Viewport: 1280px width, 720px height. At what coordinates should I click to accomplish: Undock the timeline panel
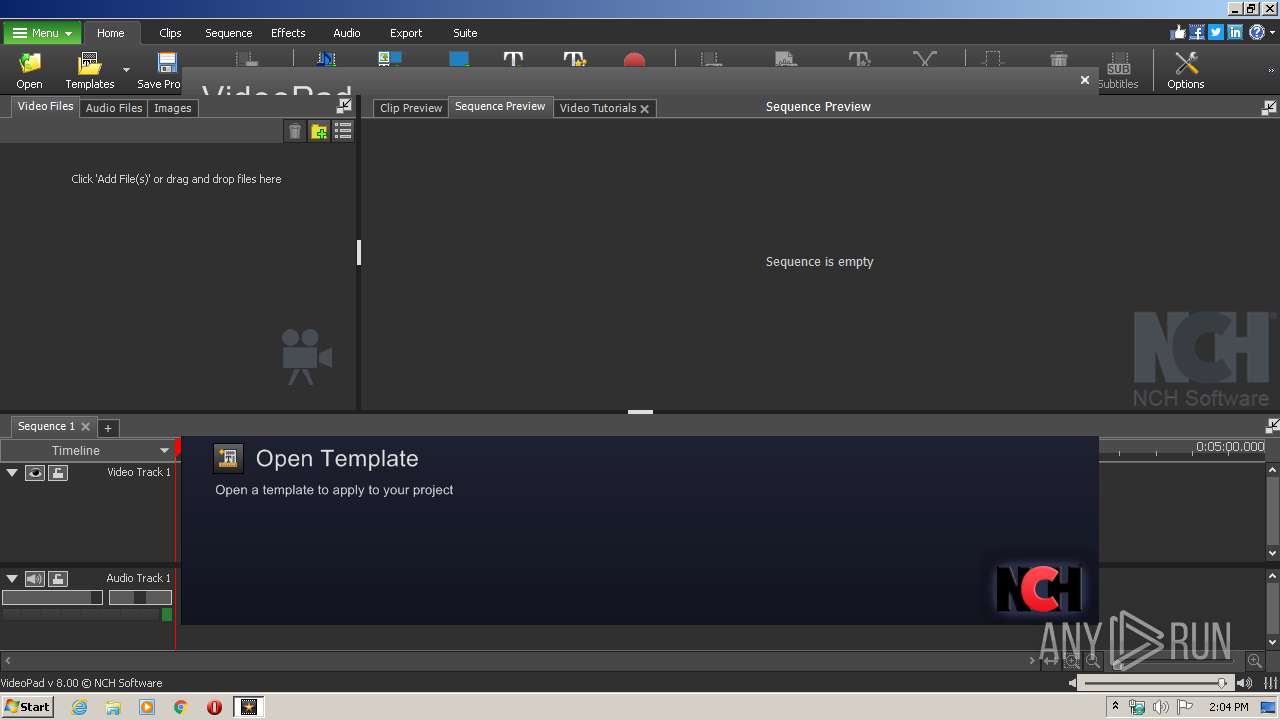coord(1272,425)
